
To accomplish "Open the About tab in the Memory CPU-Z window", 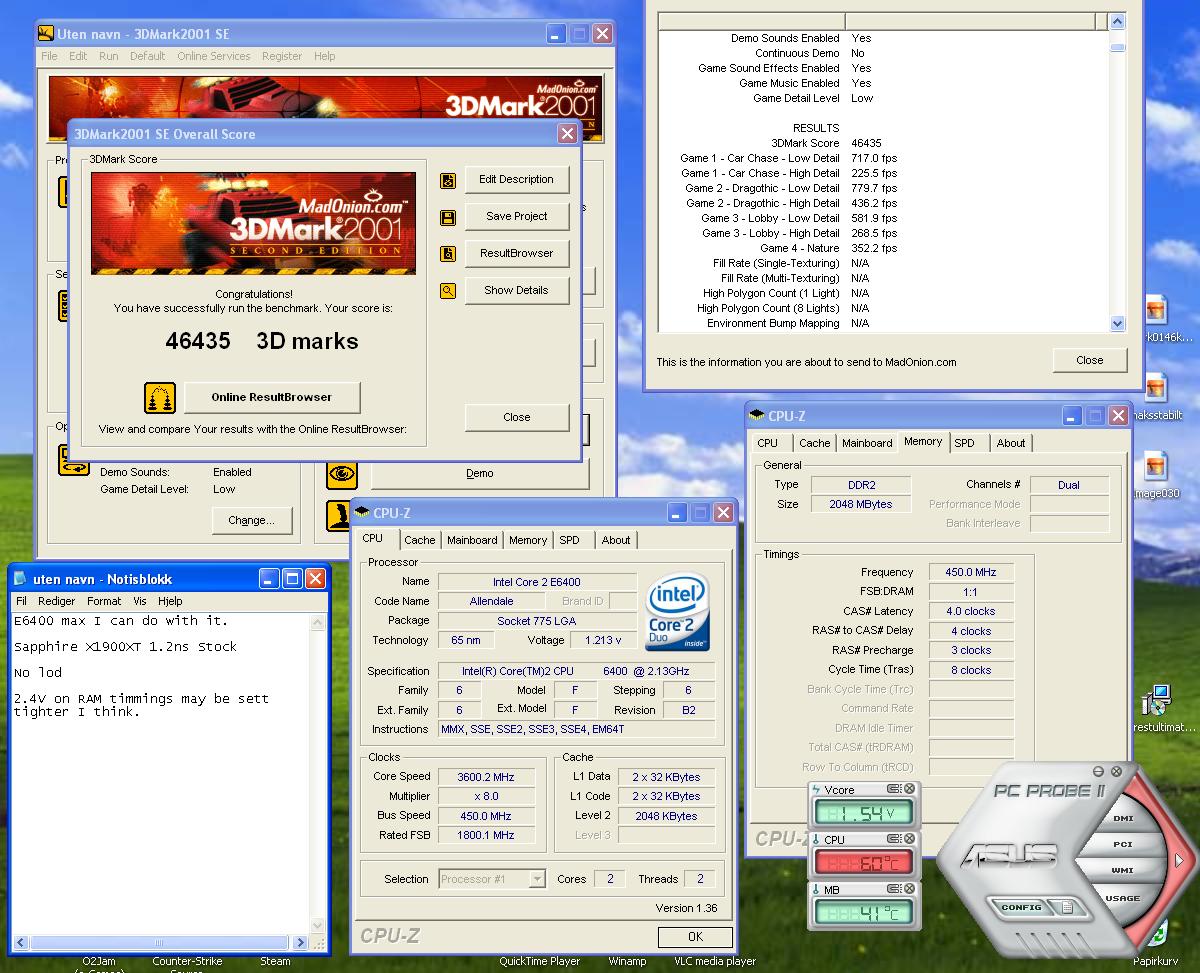I will (x=1011, y=443).
